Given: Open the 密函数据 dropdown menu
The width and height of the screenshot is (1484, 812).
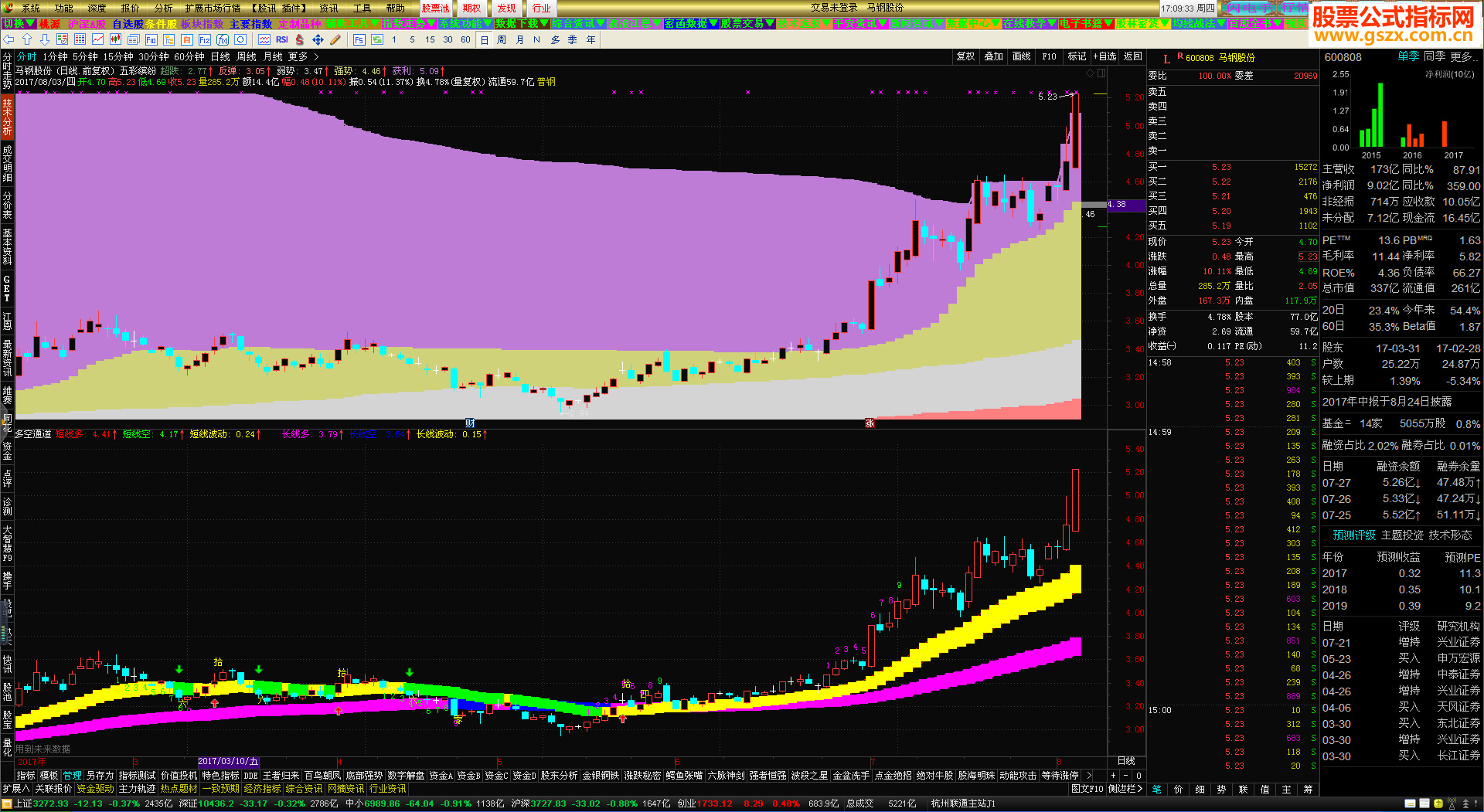Looking at the screenshot, I should pyautogui.click(x=691, y=24).
